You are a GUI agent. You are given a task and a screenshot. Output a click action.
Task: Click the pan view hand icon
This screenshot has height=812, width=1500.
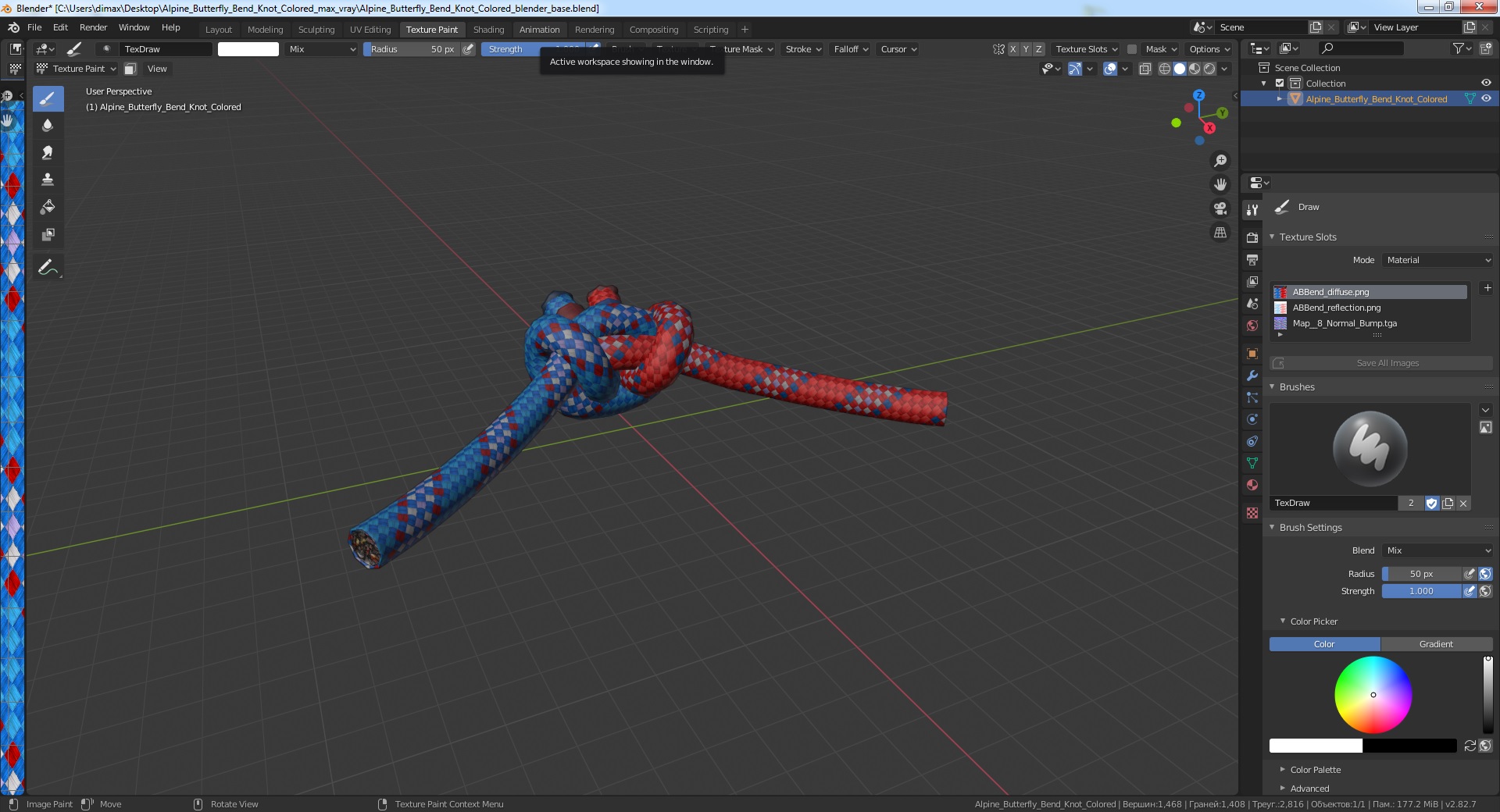1220,185
